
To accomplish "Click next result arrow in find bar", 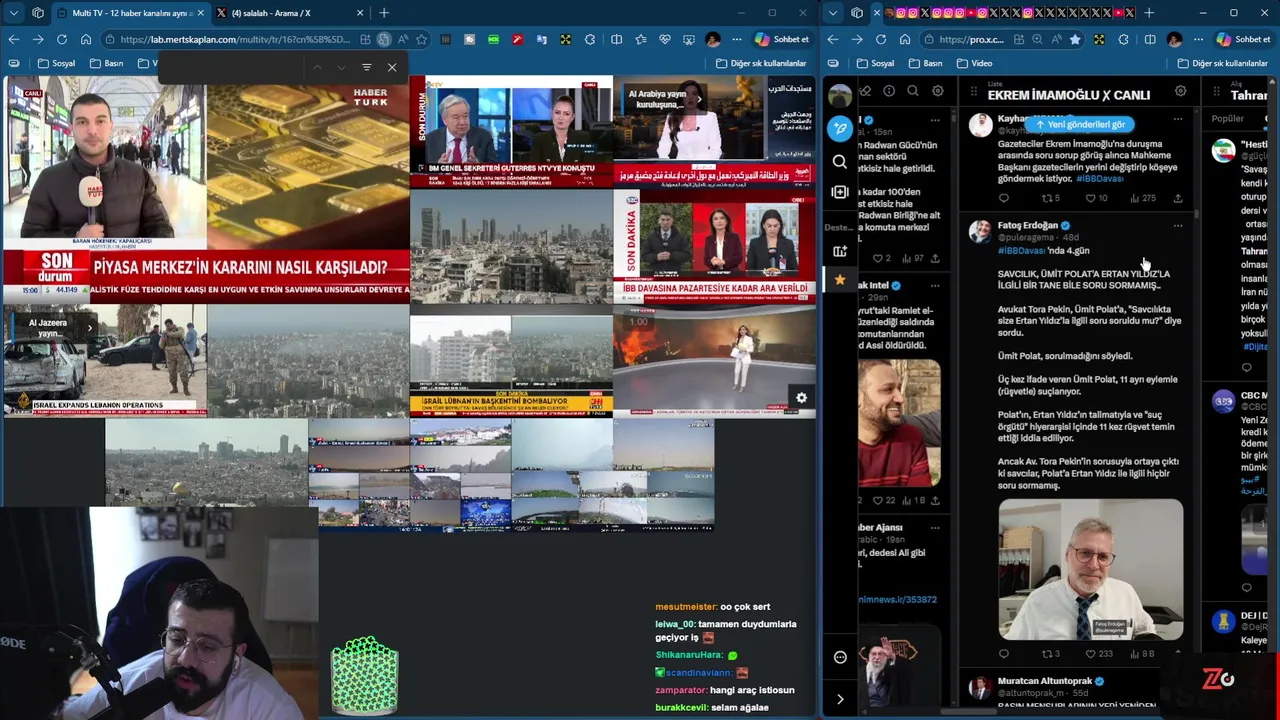I will pyautogui.click(x=341, y=67).
